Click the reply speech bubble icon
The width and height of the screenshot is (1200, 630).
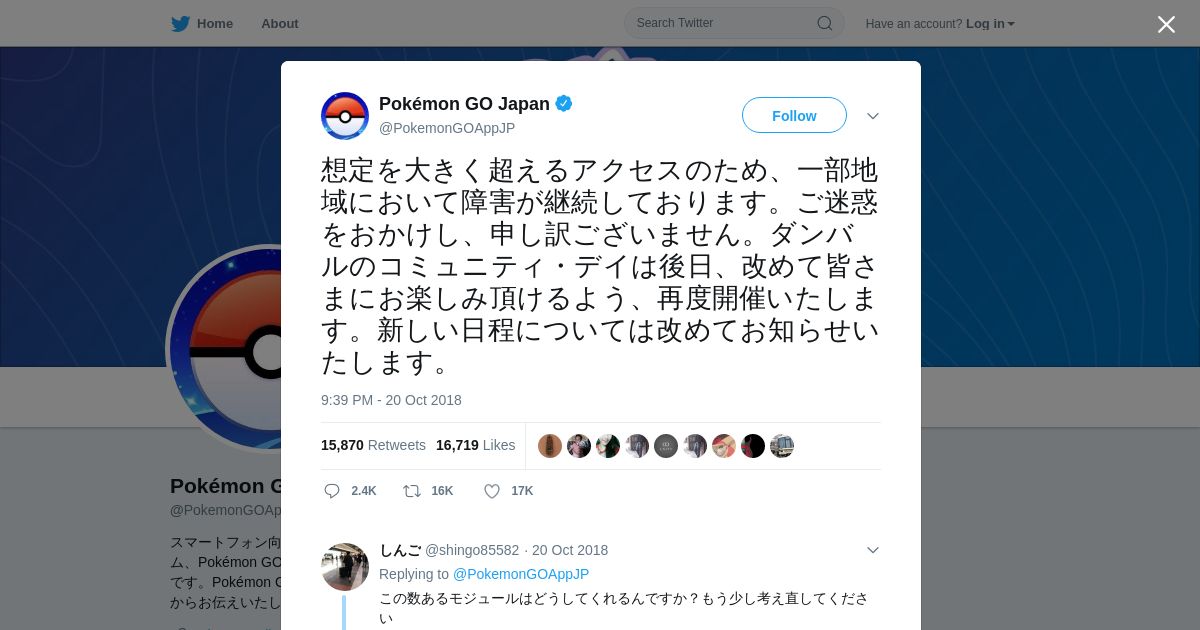point(333,491)
